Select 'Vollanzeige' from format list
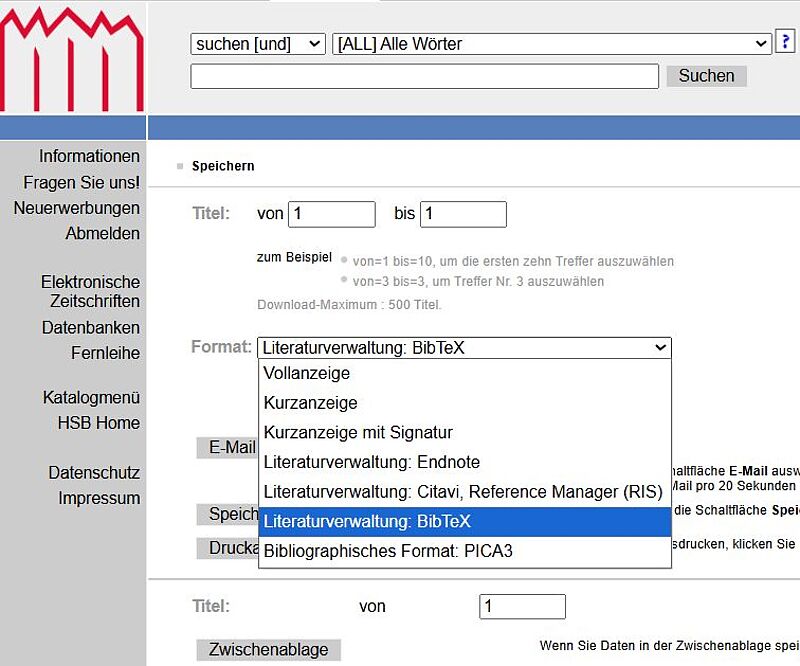The image size is (800, 666). coord(307,373)
